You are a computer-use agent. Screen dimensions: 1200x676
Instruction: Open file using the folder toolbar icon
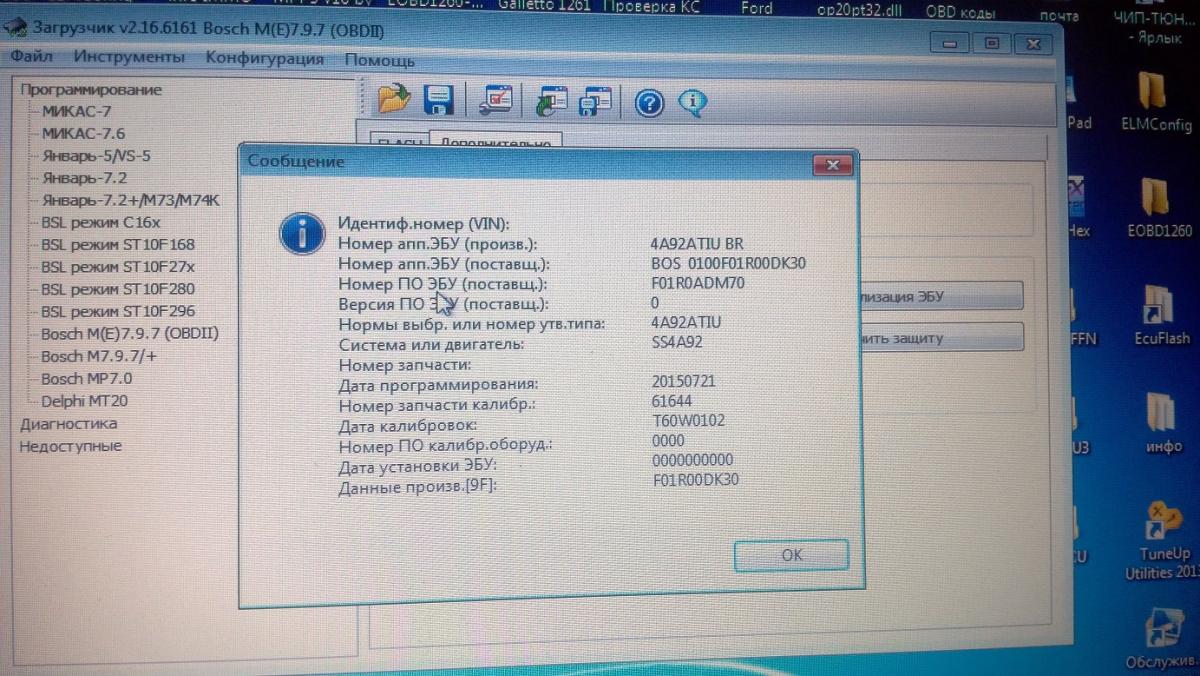pos(394,99)
